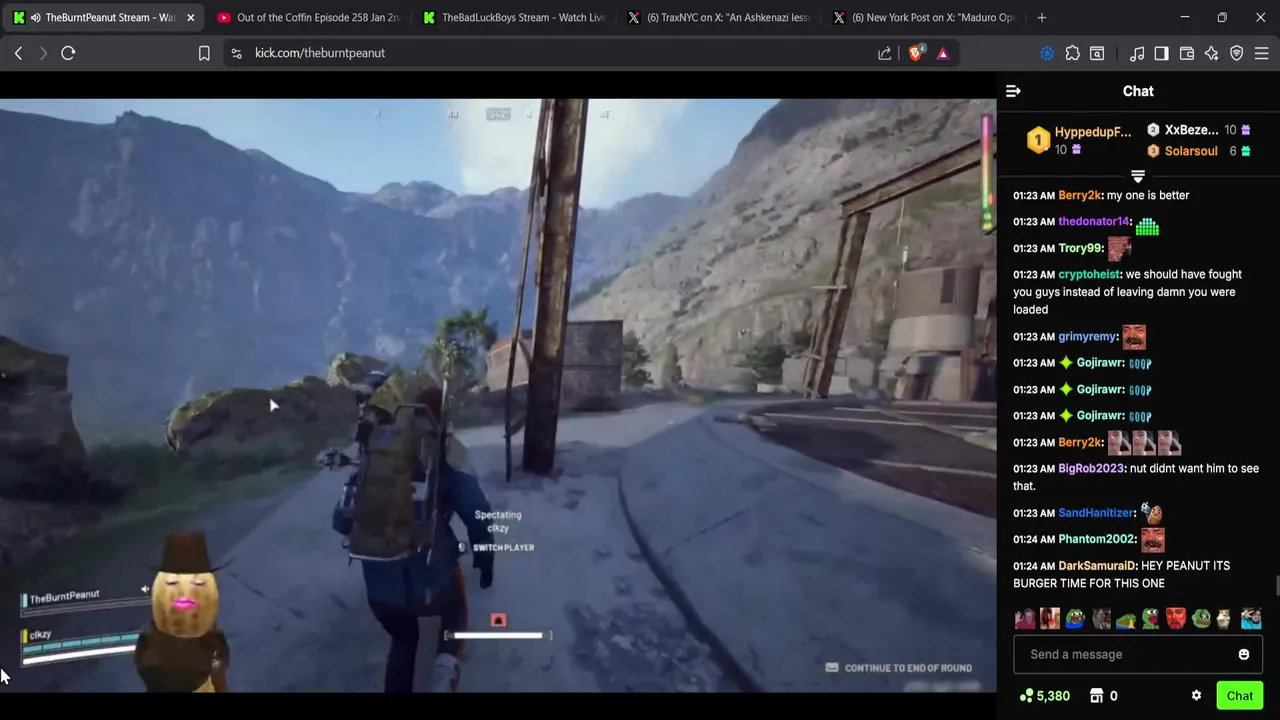The width and height of the screenshot is (1280, 720).
Task: Click the Chat heading
Action: [x=1138, y=91]
